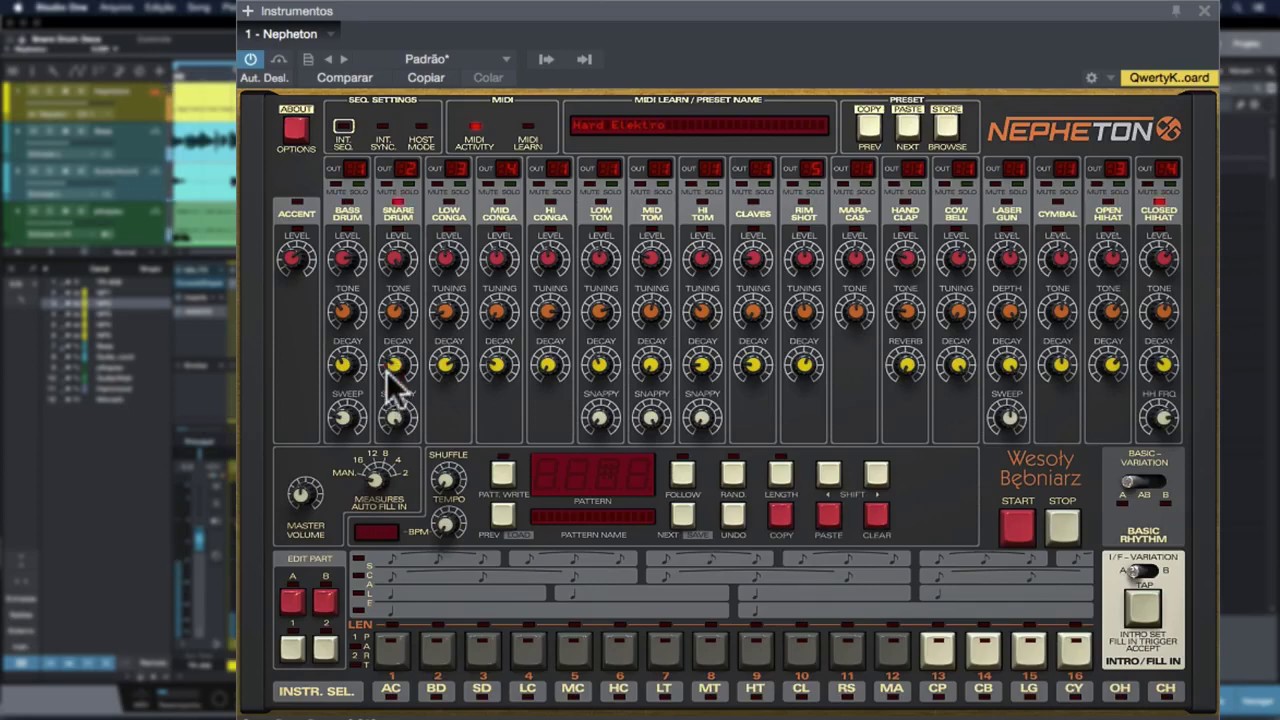Image resolution: width=1280 pixels, height=720 pixels.
Task: Toggle the plugin power bypass button
Action: (x=250, y=59)
